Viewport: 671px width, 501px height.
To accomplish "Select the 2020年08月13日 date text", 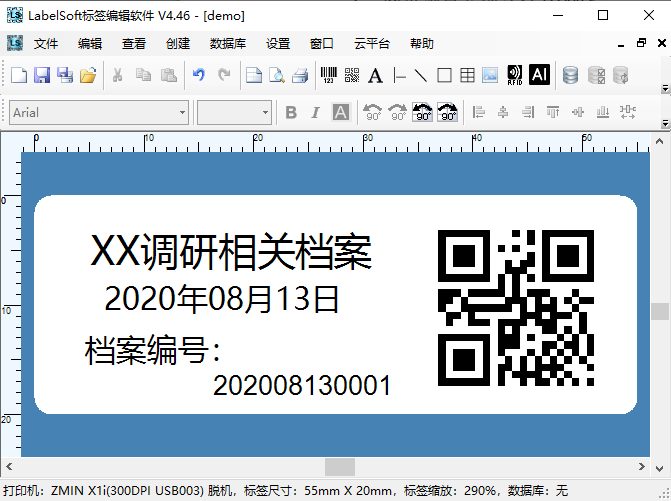I will pos(222,299).
